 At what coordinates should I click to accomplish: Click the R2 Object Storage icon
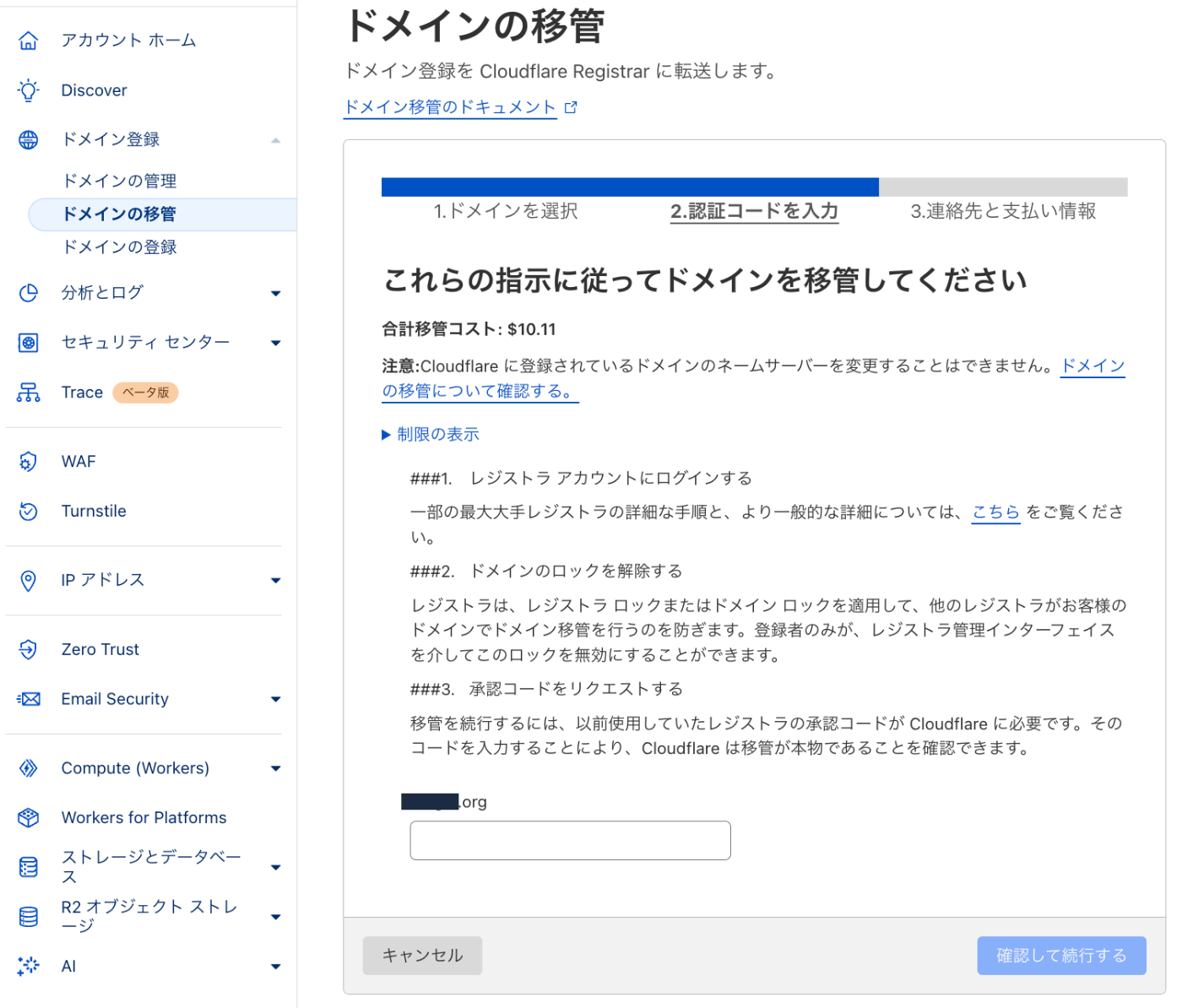point(29,917)
